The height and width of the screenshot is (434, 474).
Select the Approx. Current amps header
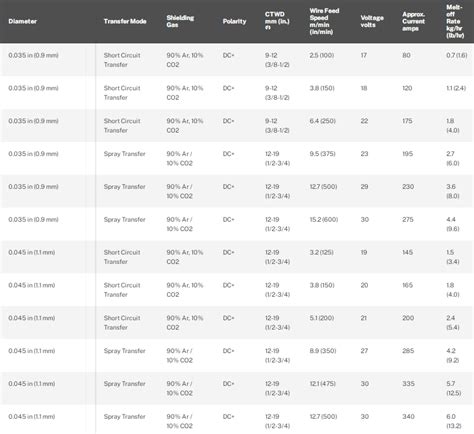tap(413, 21)
